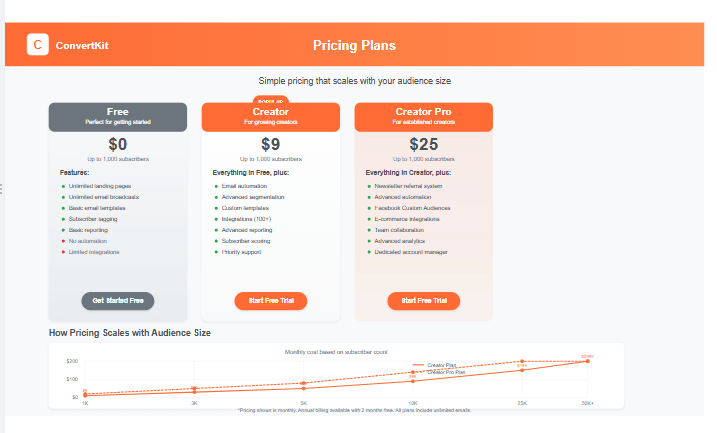Image resolution: width=717 pixels, height=433 pixels.
Task: Click the $9 Creator price
Action: point(270,144)
